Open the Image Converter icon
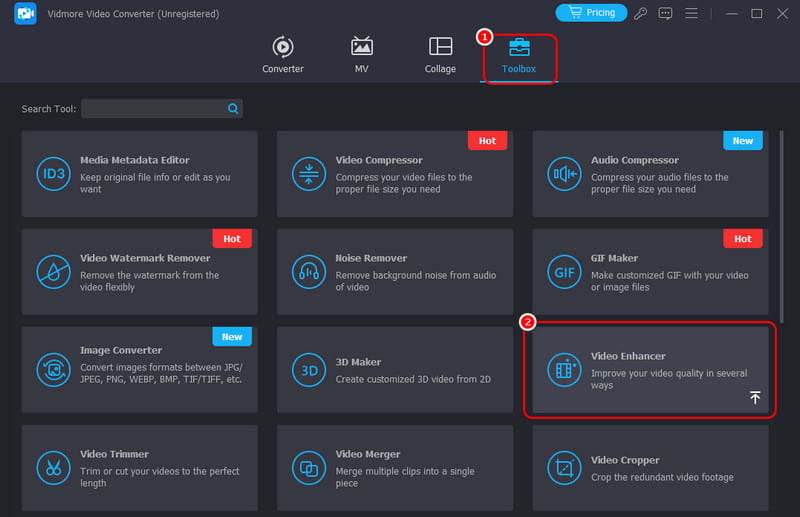This screenshot has width=800, height=517. pyautogui.click(x=52, y=370)
